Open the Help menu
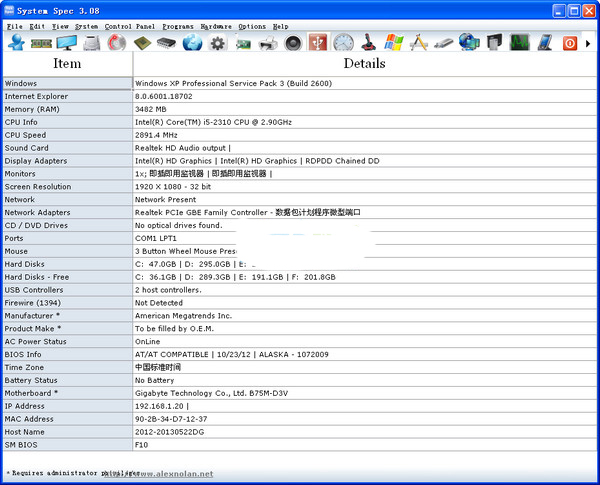Screen dimensions: 600x485 pos(280,26)
